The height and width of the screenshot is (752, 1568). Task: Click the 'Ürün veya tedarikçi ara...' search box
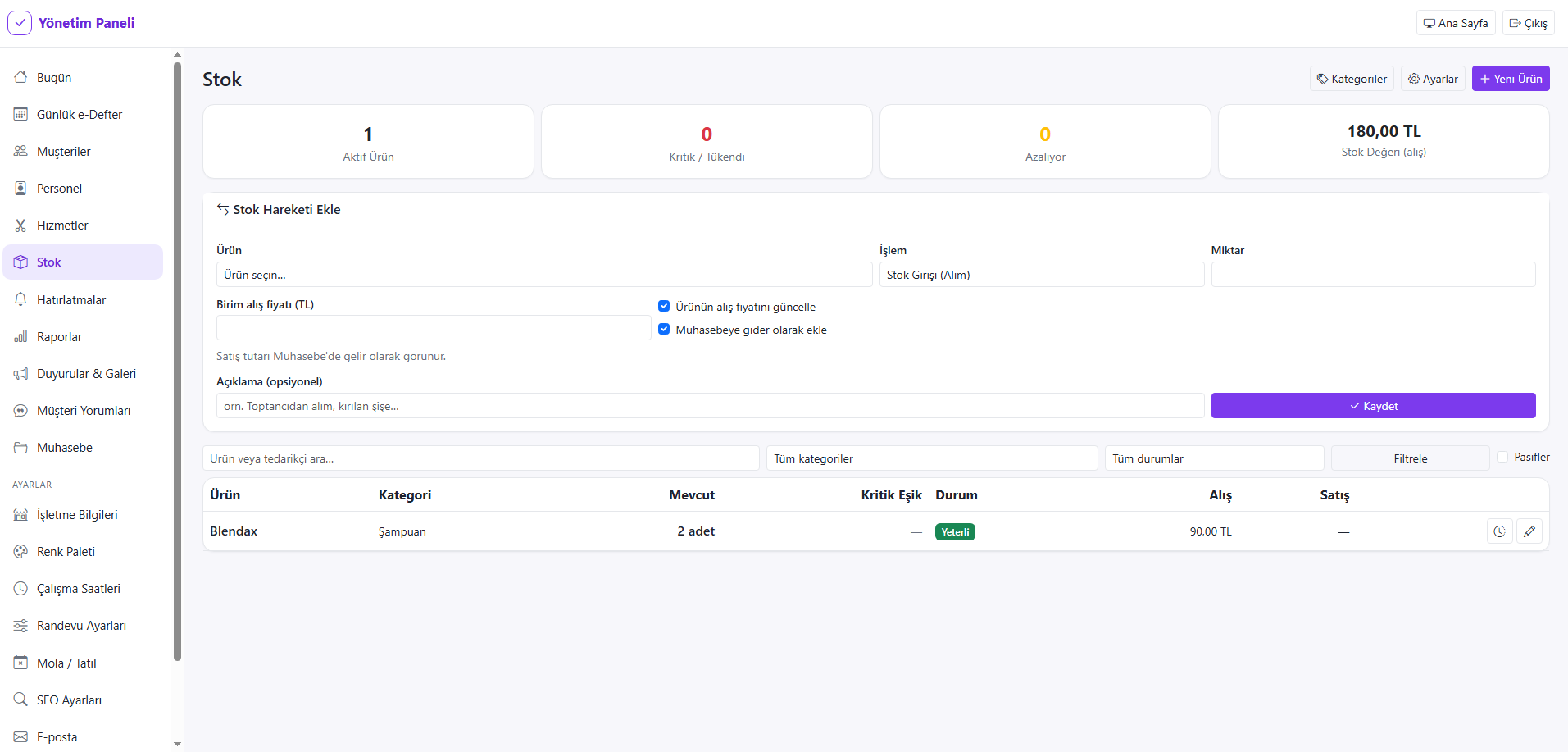(481, 458)
